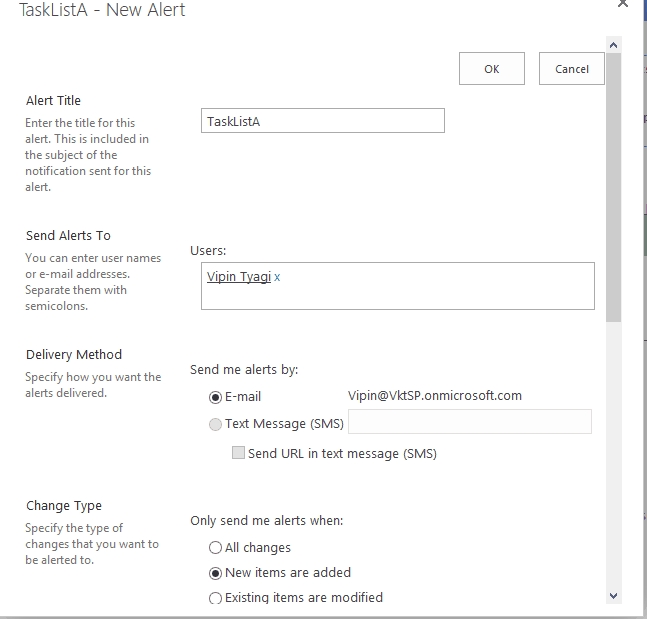Select the All changes radio button
Viewport: 647px width, 619px height.
[215, 548]
